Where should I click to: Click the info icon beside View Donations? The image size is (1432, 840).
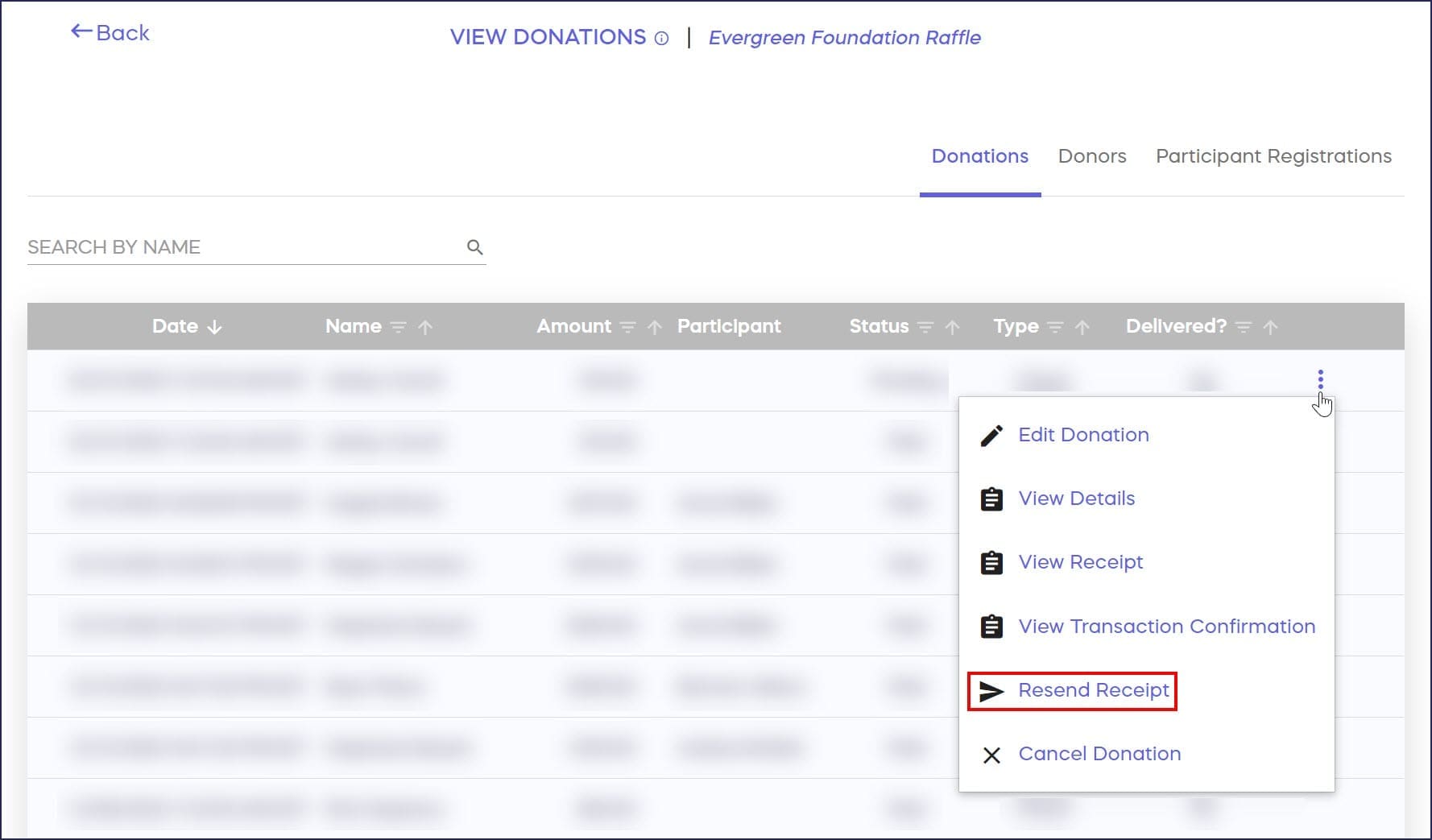[x=661, y=38]
